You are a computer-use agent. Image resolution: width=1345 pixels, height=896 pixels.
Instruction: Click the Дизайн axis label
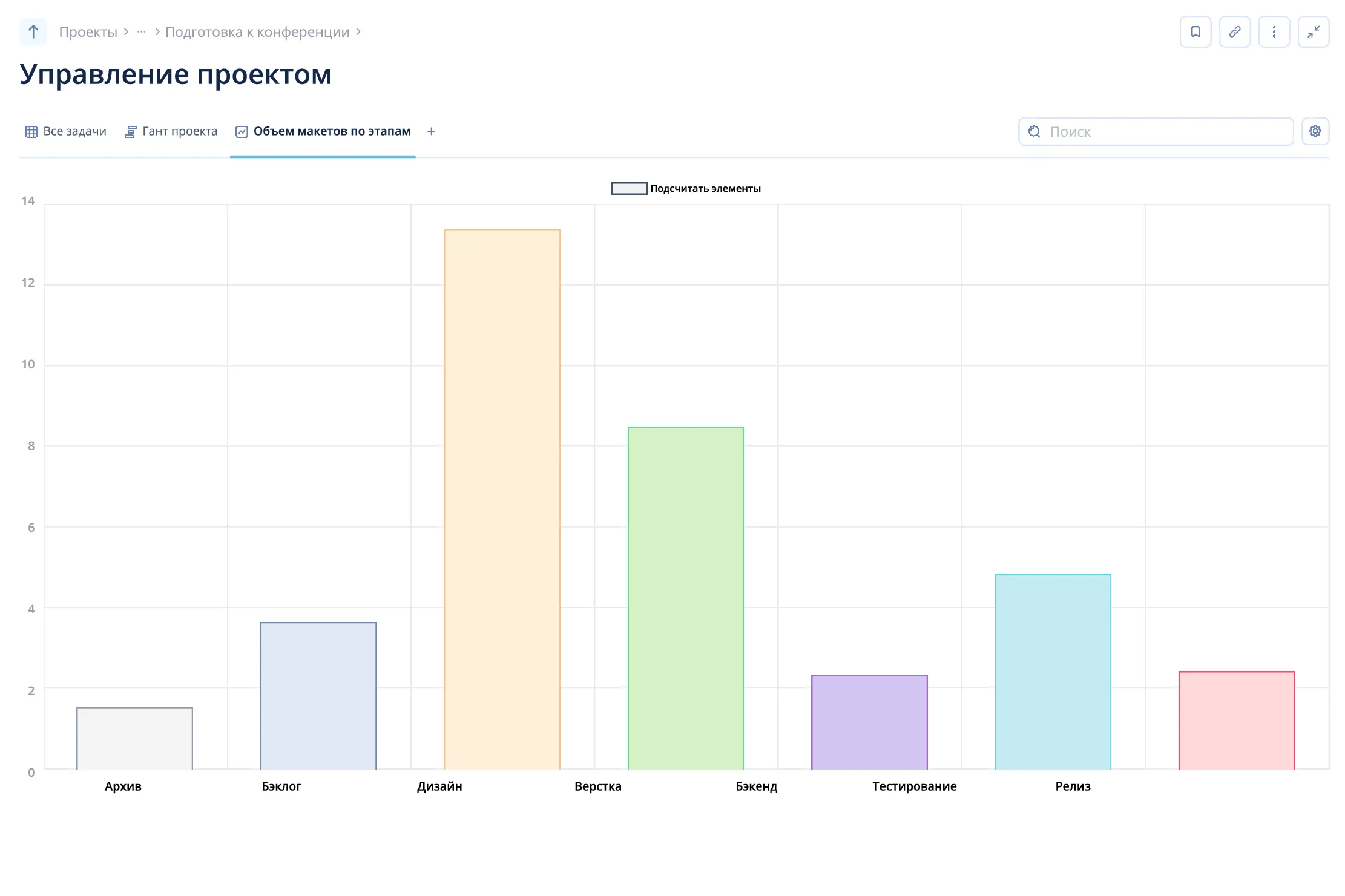coord(439,786)
